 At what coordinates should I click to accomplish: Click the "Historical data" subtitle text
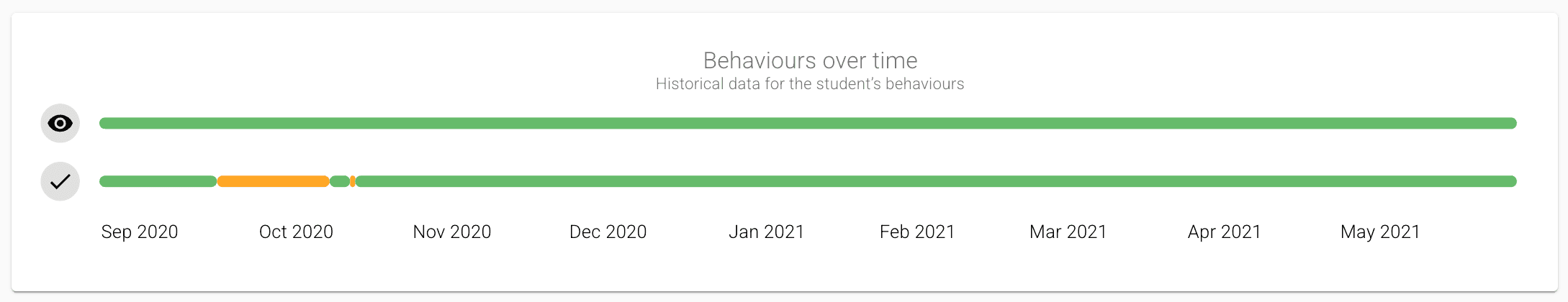point(810,84)
